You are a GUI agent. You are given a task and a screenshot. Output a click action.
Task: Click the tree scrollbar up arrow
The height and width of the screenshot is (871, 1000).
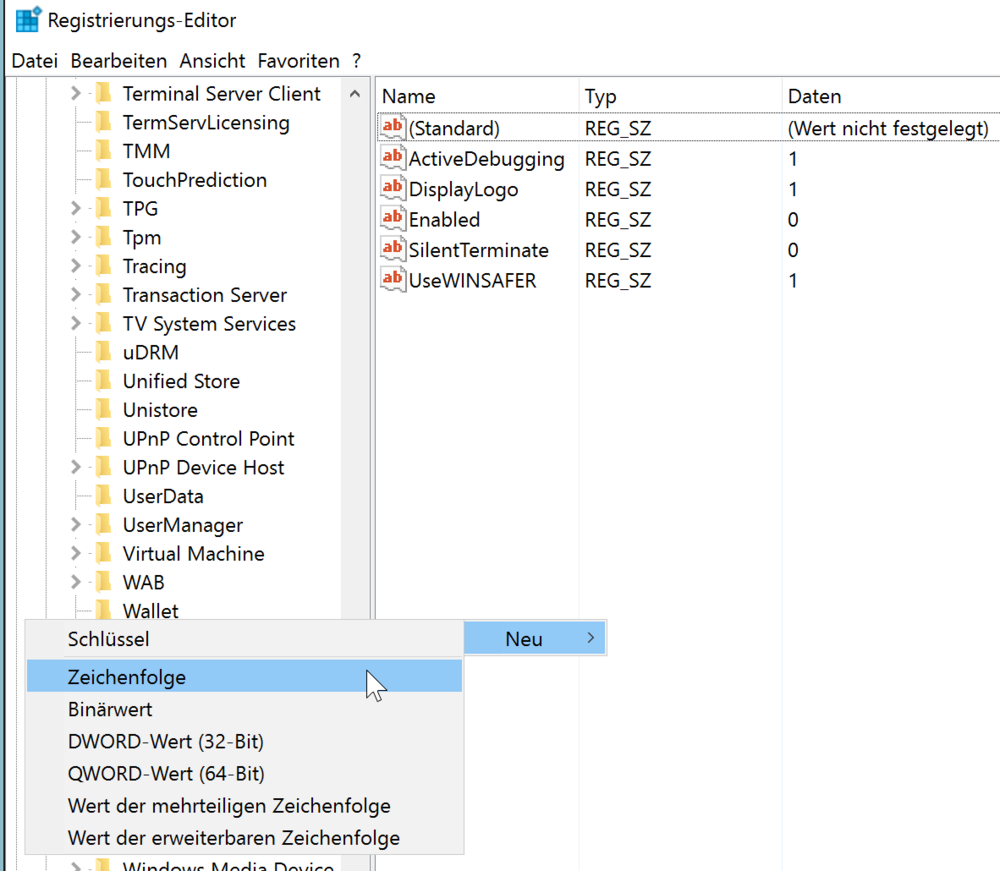pyautogui.click(x=355, y=94)
